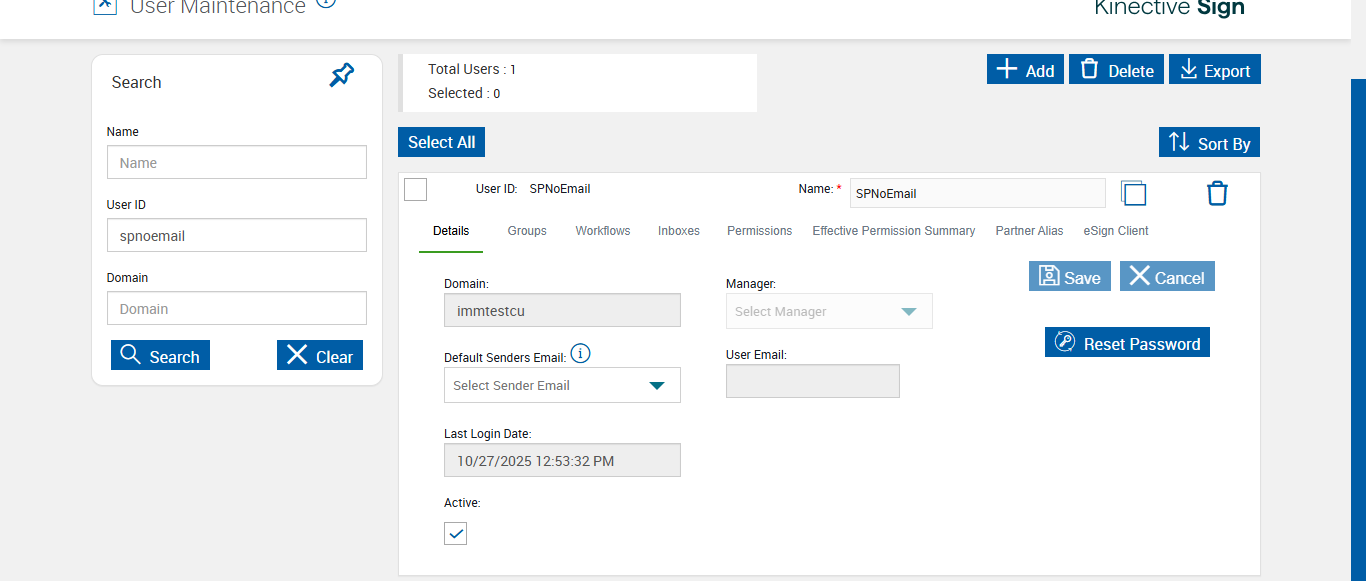Clear the search filters

pos(320,356)
